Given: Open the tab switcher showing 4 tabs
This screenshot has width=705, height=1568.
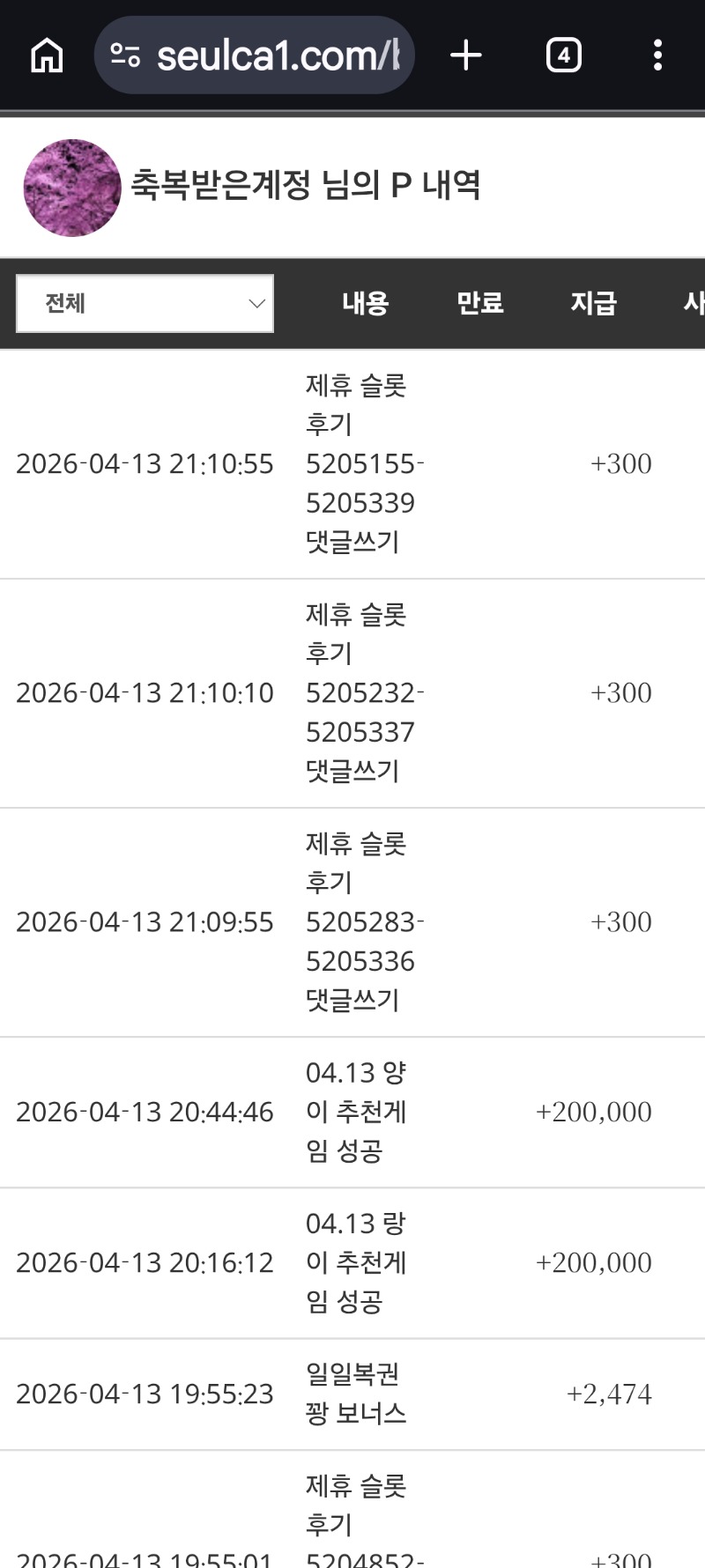Looking at the screenshot, I should click(x=563, y=55).
